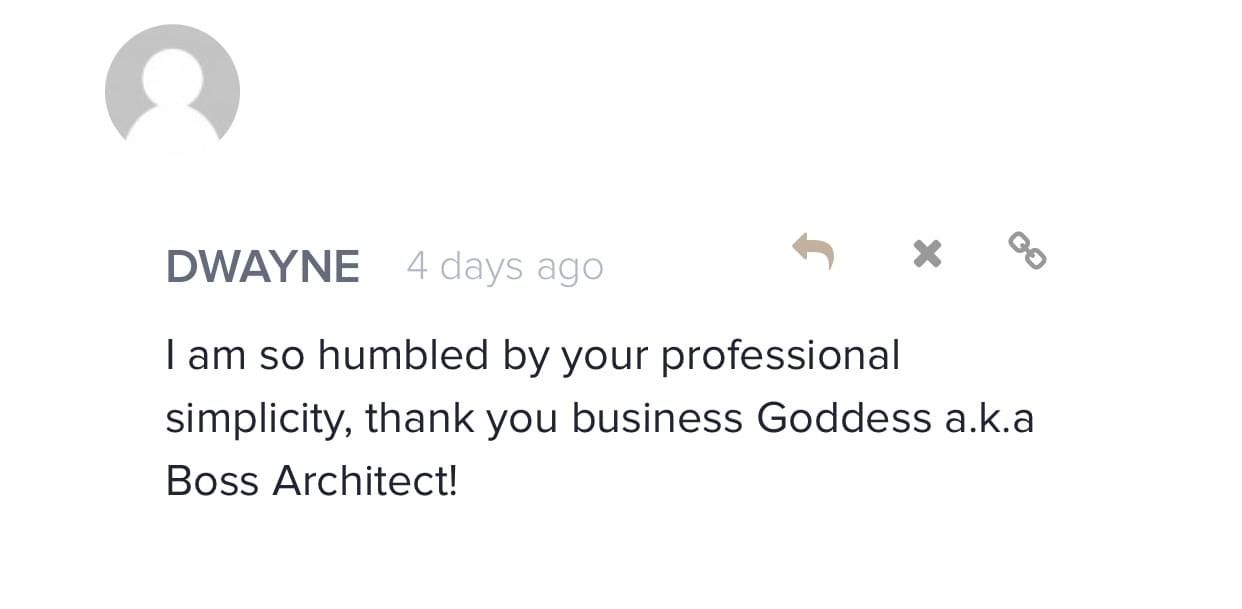Click the word "Architect!" at comment end
The width and height of the screenshot is (1242, 609).
pyautogui.click(x=365, y=481)
